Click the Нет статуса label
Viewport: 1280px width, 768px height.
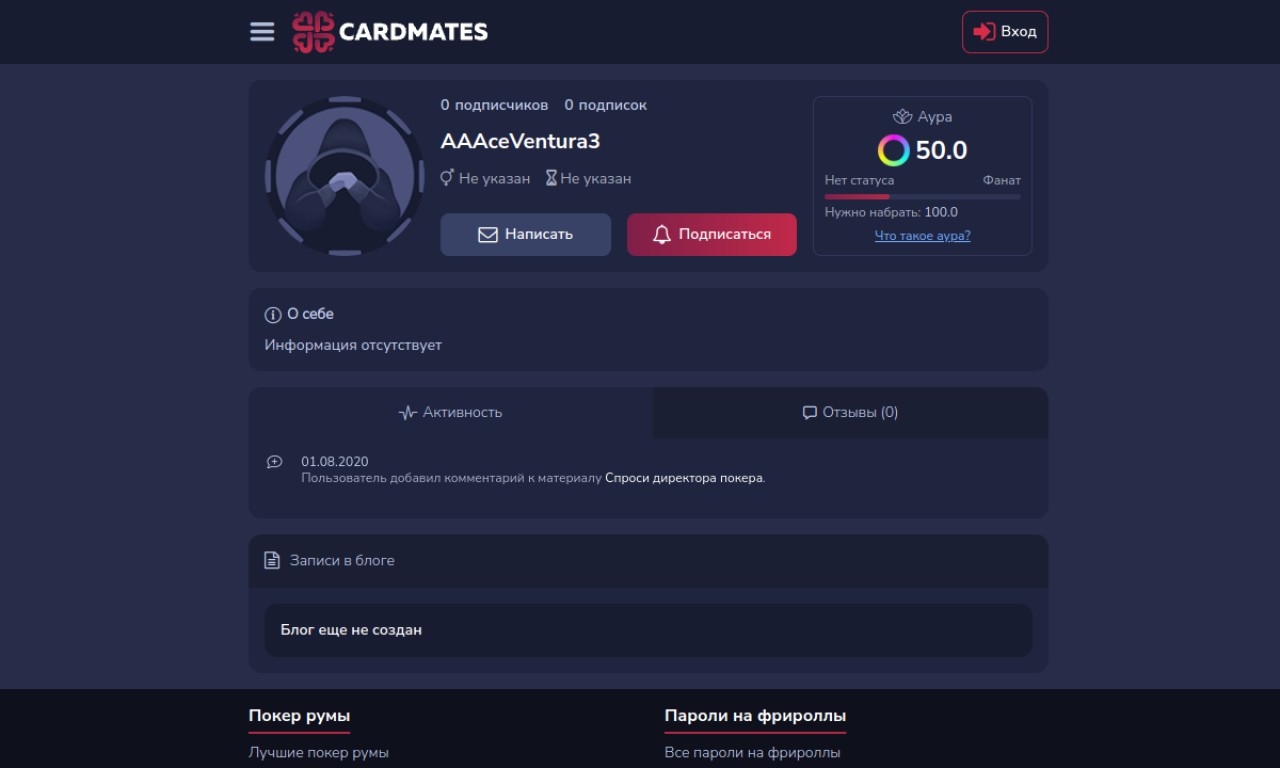point(860,181)
